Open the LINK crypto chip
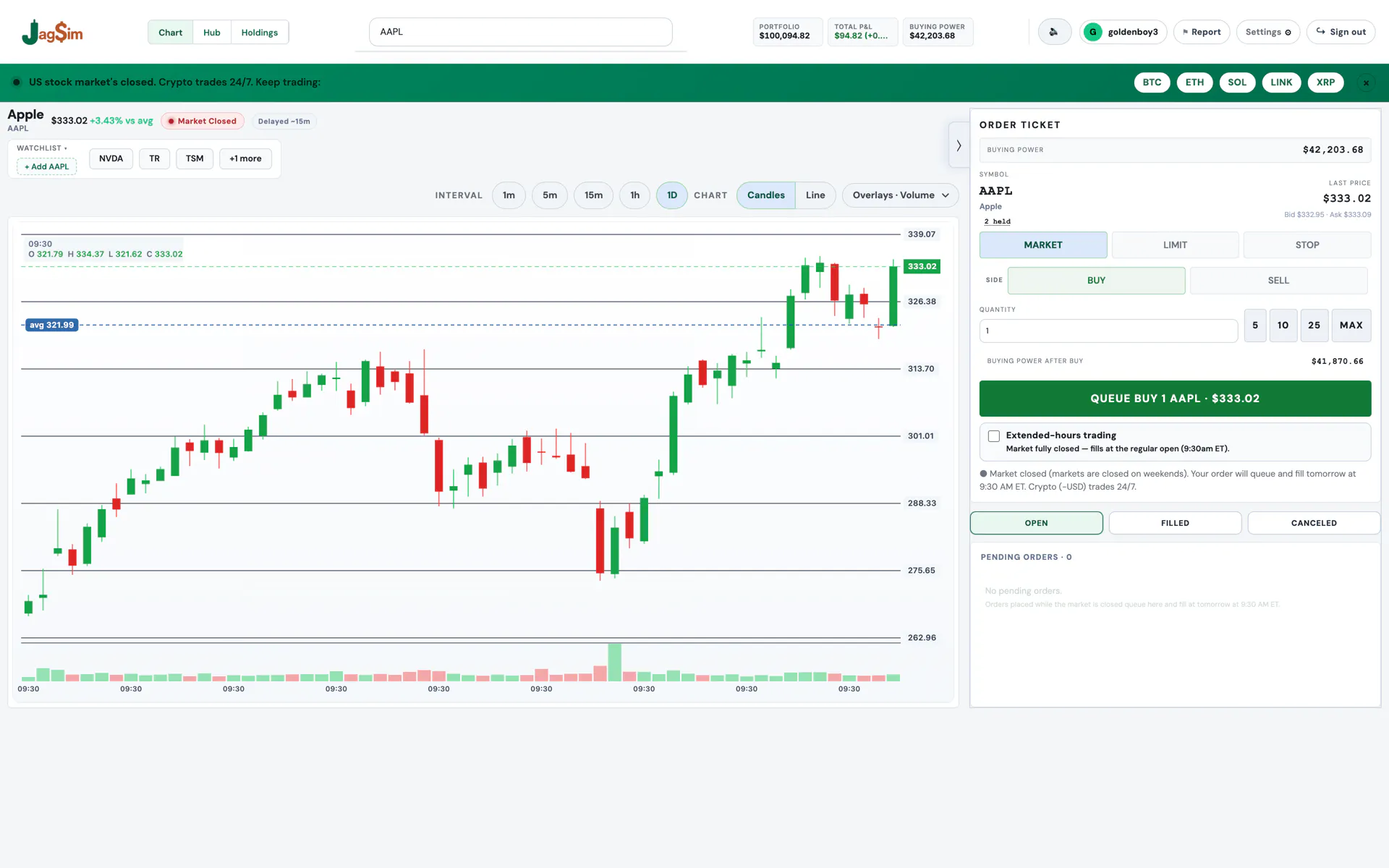Image resolution: width=1389 pixels, height=868 pixels. tap(1281, 82)
